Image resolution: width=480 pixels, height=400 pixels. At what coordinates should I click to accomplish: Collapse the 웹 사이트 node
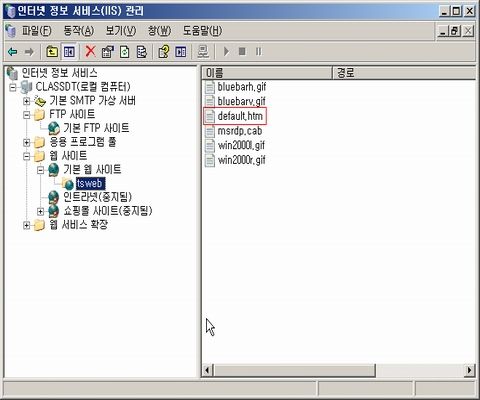pyautogui.click(x=26, y=156)
